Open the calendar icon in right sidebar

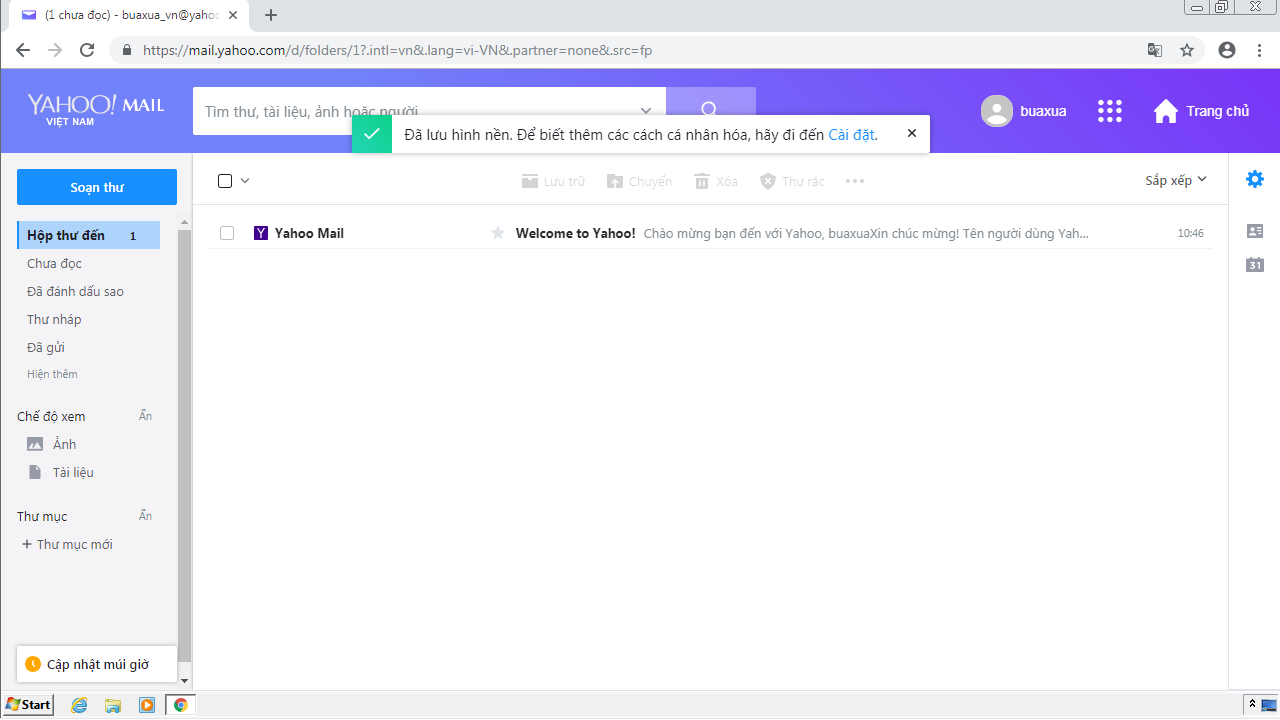click(x=1255, y=265)
